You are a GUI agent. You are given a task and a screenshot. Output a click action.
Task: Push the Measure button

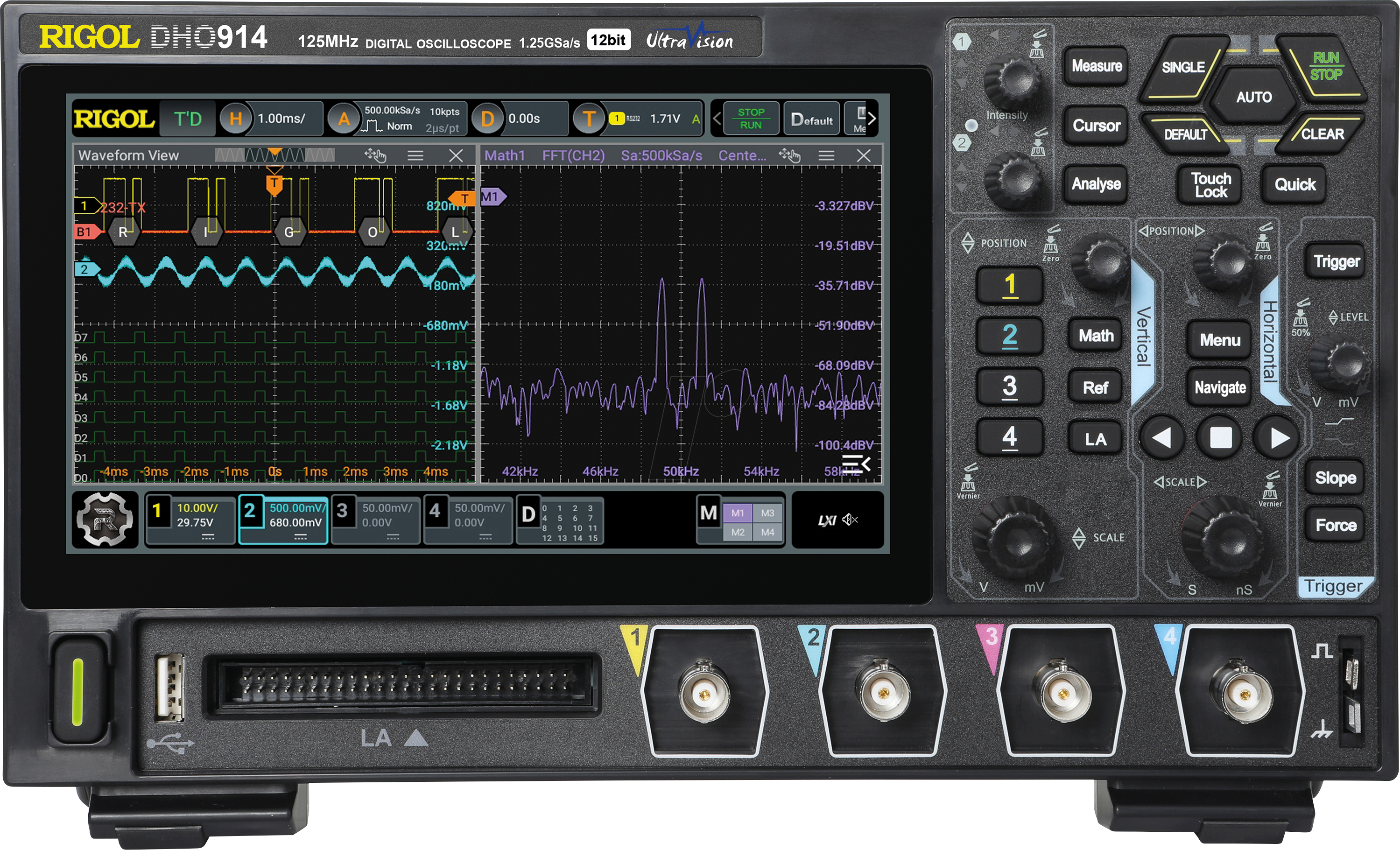[1097, 66]
